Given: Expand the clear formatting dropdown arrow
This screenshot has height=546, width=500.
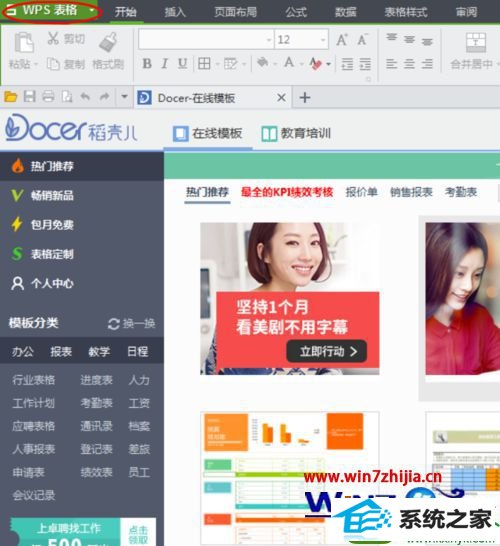Looking at the screenshot, I should pos(328,64).
